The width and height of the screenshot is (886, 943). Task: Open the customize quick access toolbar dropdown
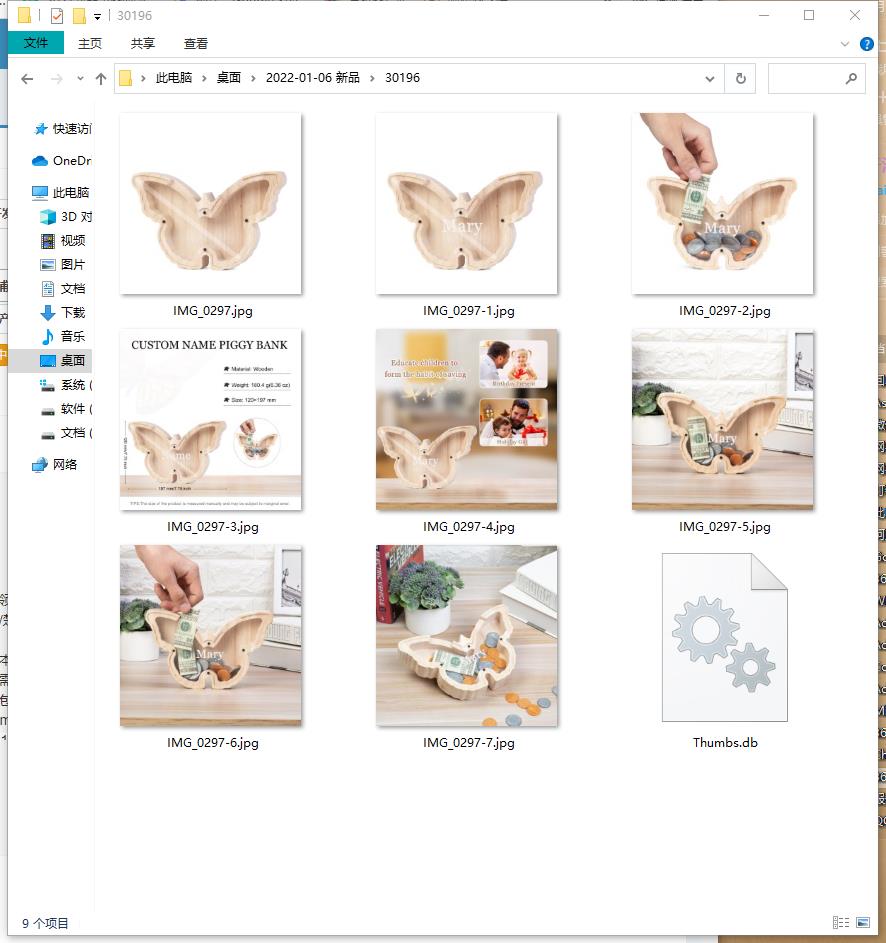coord(97,16)
